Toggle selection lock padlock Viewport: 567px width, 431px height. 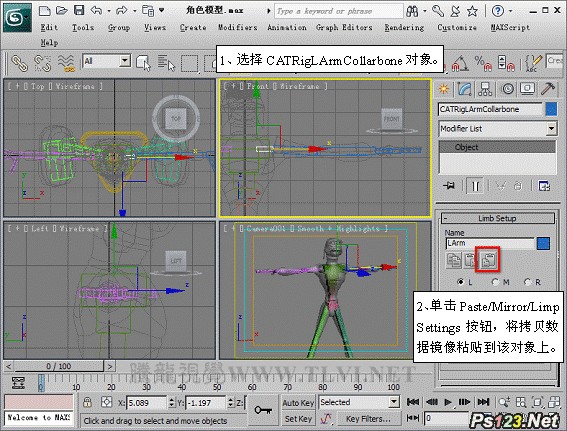pyautogui.click(x=87, y=402)
